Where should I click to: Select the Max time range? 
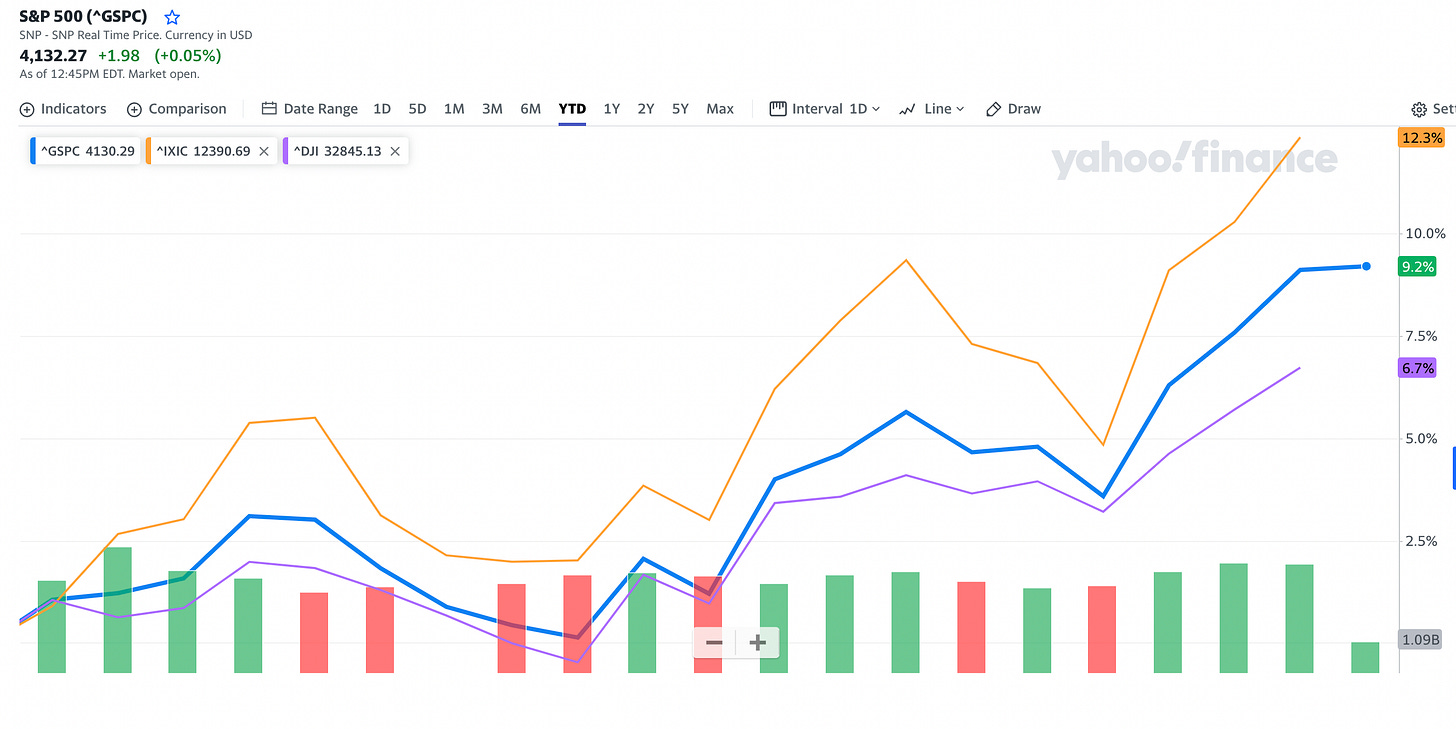(x=720, y=109)
